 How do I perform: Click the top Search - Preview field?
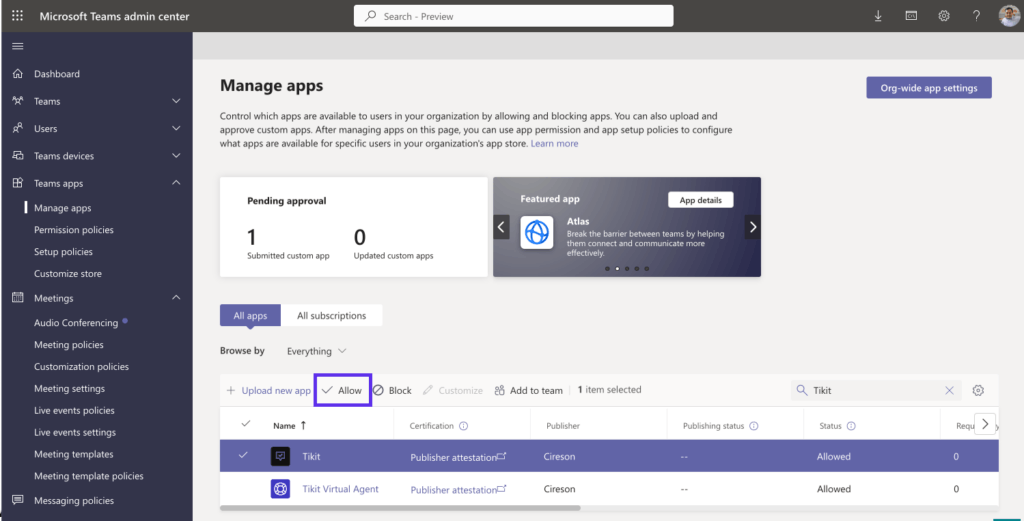point(513,16)
